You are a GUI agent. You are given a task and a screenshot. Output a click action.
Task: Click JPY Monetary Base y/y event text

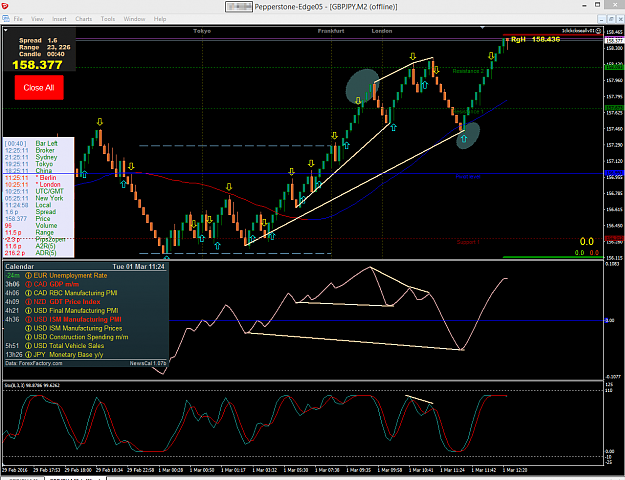[68, 354]
